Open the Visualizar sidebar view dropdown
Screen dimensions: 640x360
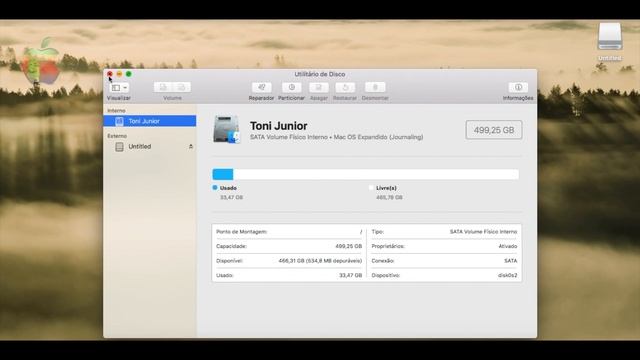119,87
